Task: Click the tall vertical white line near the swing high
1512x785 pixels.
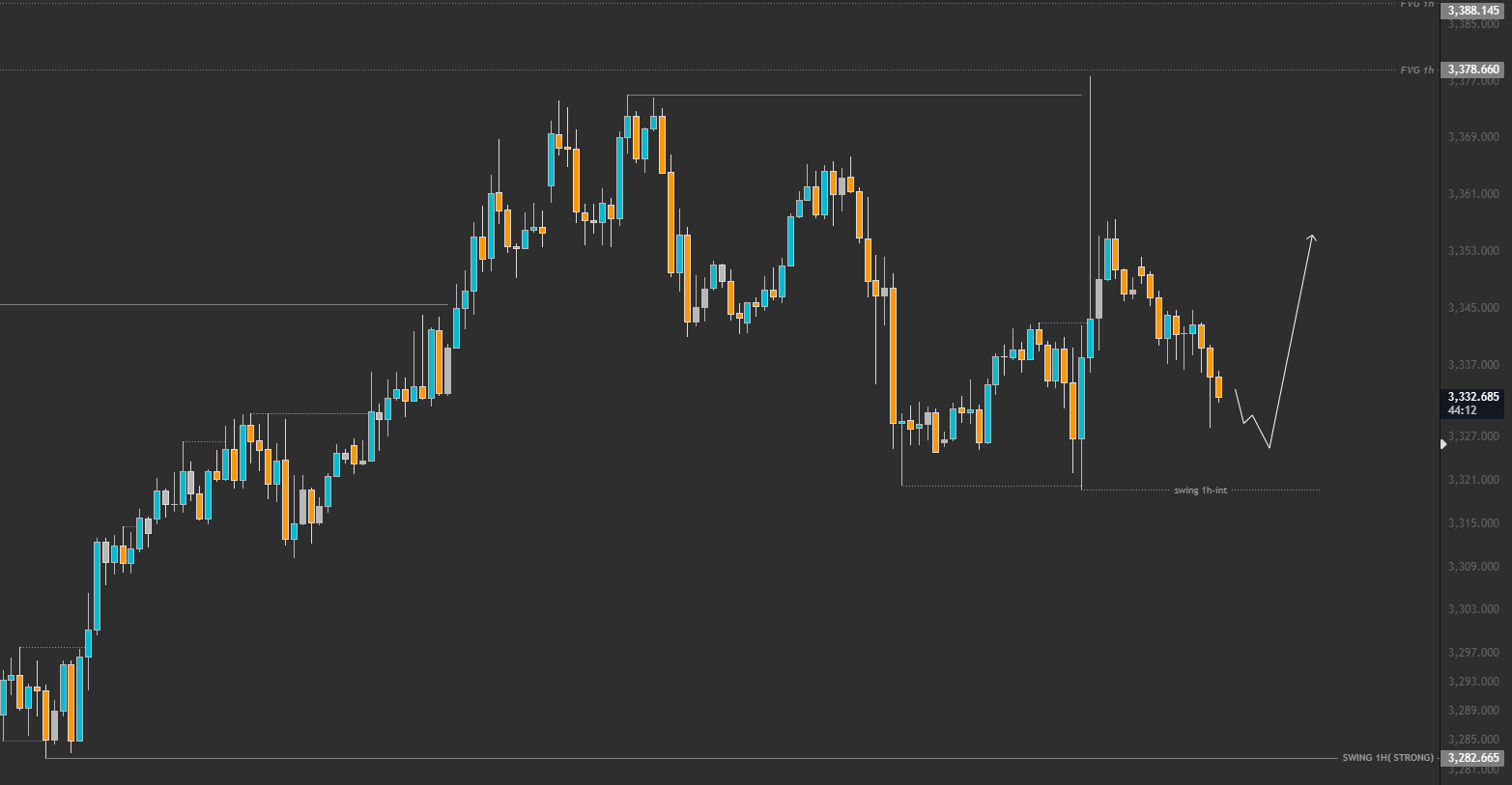Action: 1090,193
